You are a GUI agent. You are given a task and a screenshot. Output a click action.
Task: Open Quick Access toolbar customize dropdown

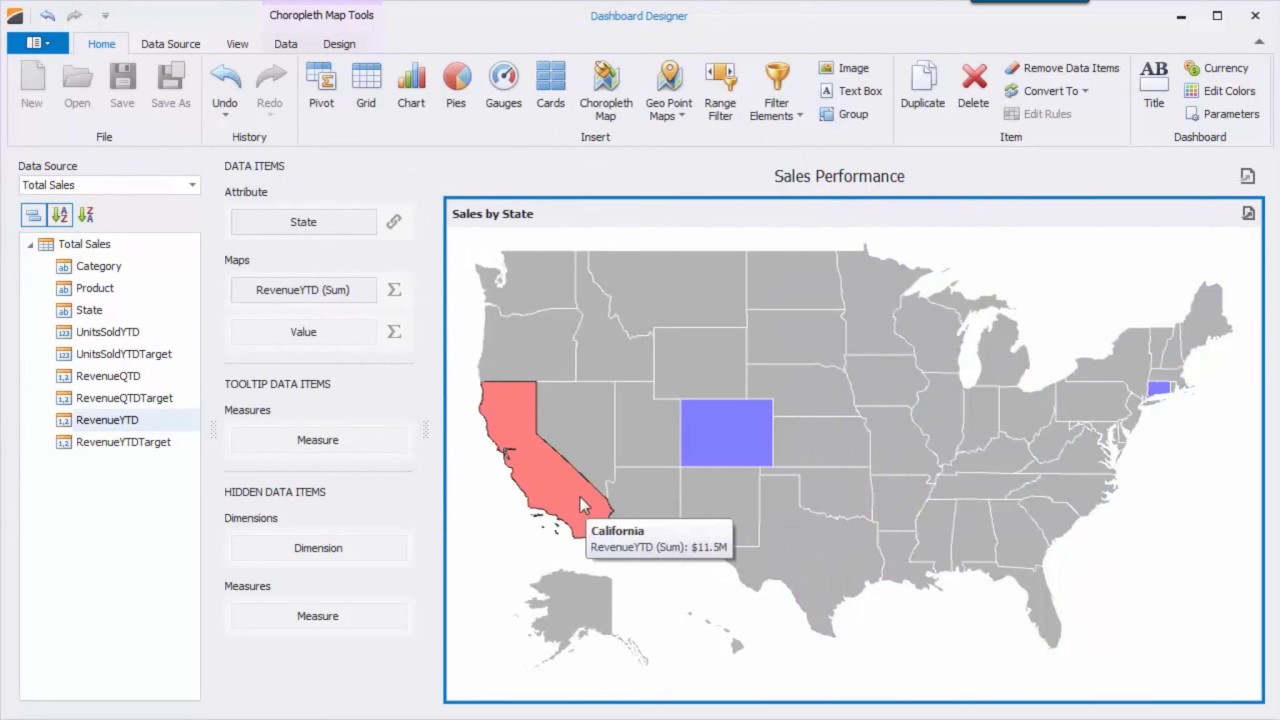click(x=105, y=15)
